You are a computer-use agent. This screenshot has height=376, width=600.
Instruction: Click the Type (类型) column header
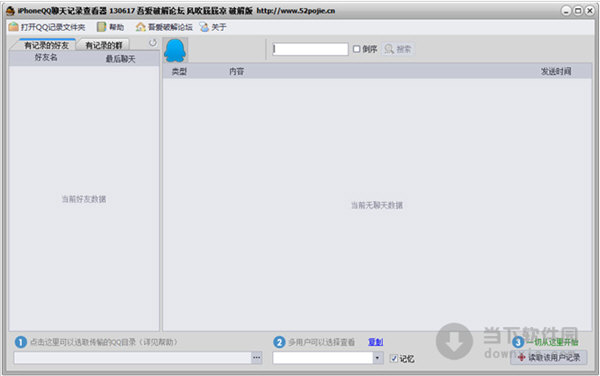click(179, 72)
